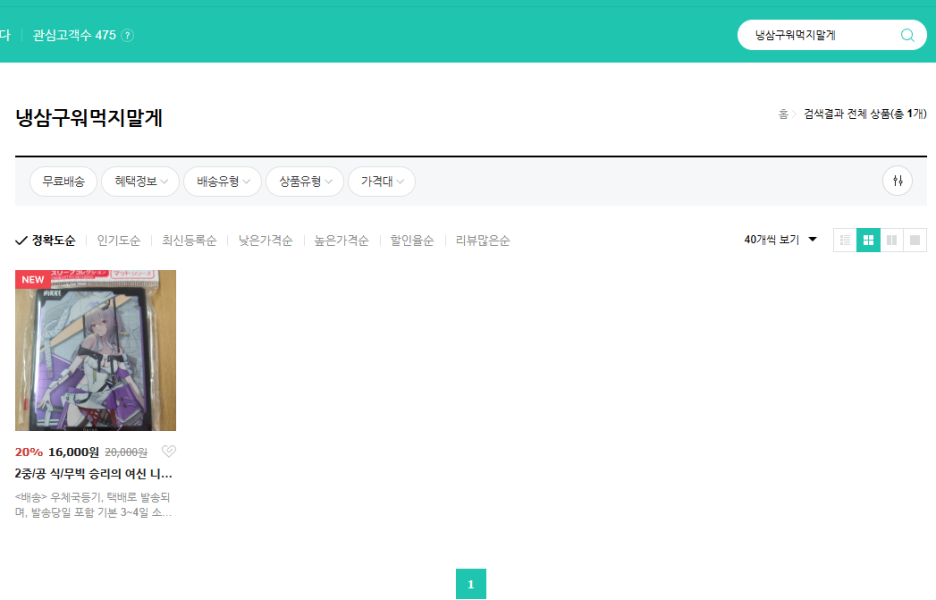
Task: Switch to two-column large view icon
Action: [891, 240]
